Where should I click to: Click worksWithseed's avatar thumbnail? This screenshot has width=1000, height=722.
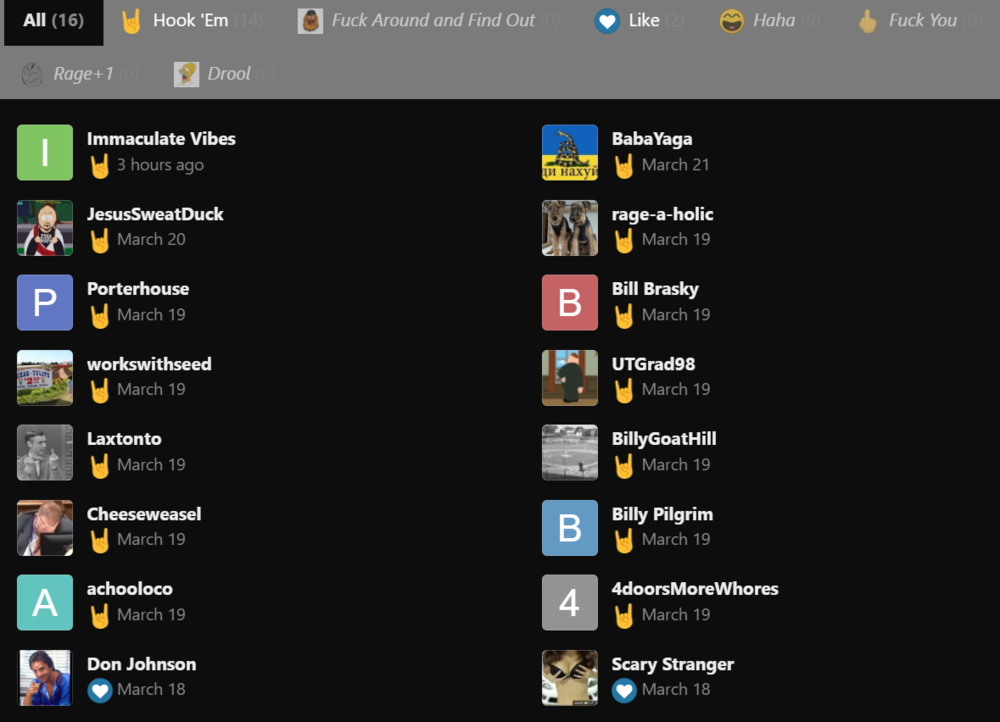tap(44, 377)
